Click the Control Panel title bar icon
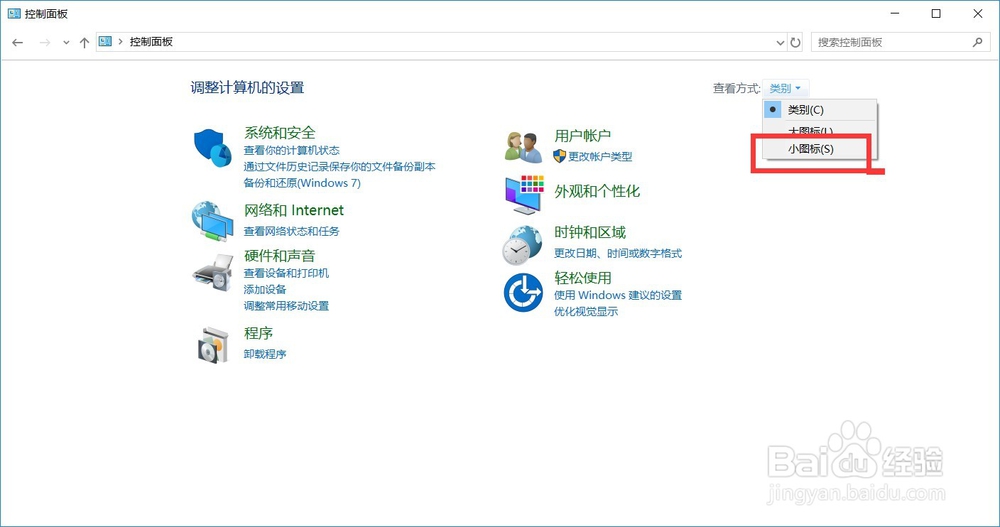The height and width of the screenshot is (527, 1000). coord(14,13)
